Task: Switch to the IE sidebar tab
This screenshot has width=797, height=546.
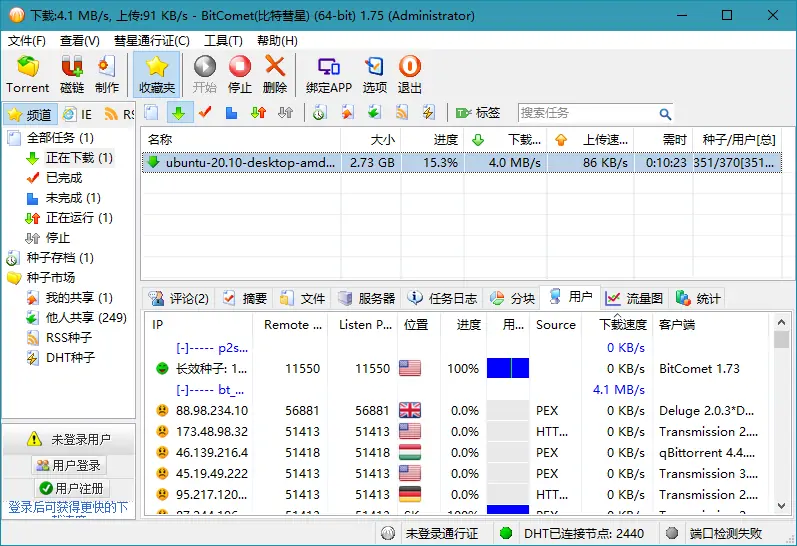Action: (78, 115)
